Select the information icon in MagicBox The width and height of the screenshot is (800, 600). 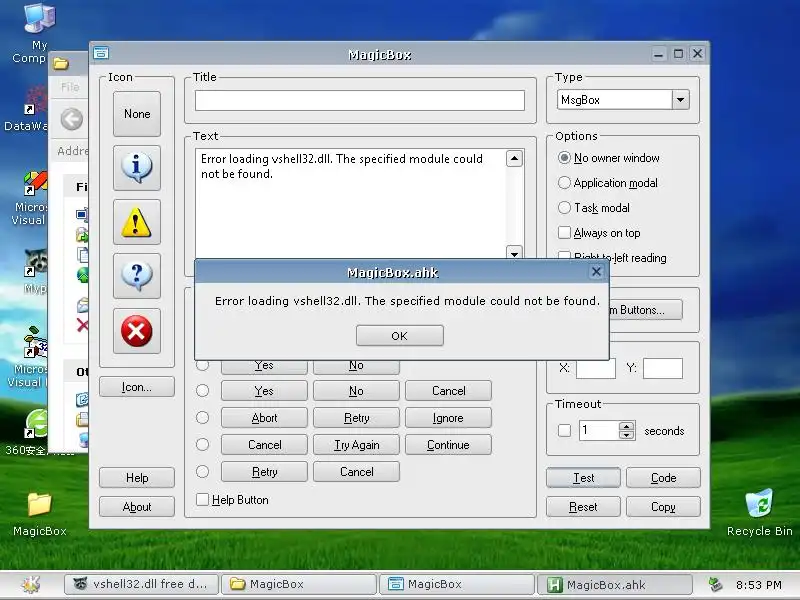(x=137, y=167)
